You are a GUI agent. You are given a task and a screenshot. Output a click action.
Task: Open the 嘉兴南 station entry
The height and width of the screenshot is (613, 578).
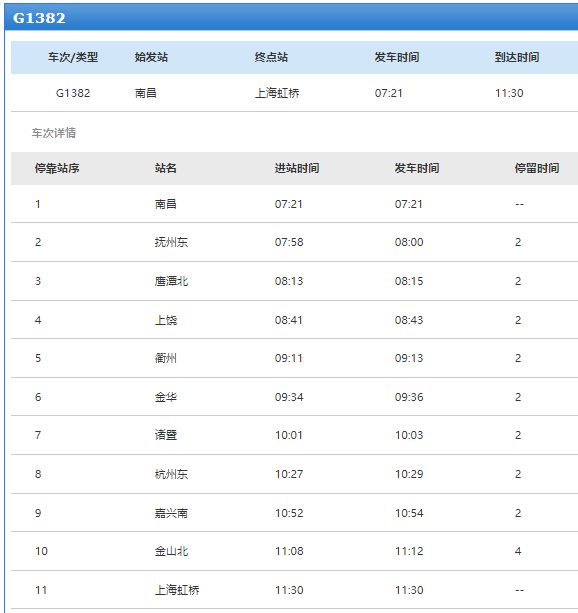171,513
